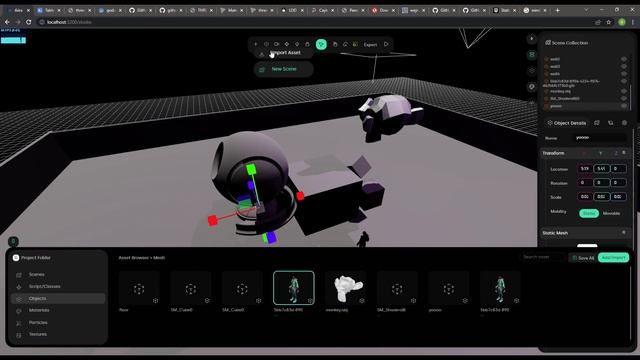Select the highlighted character asset thumbnail

point(294,288)
